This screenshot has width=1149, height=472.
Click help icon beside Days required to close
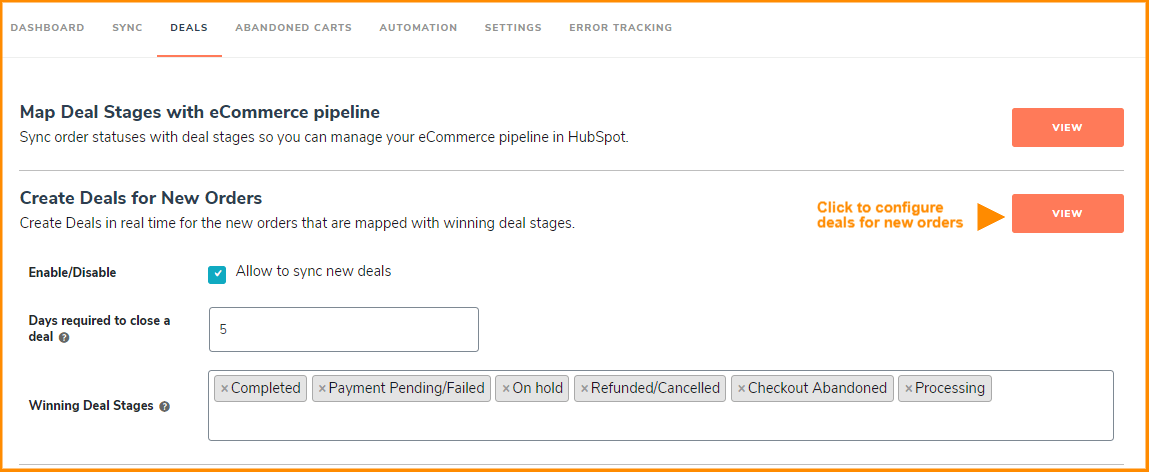[64, 338]
